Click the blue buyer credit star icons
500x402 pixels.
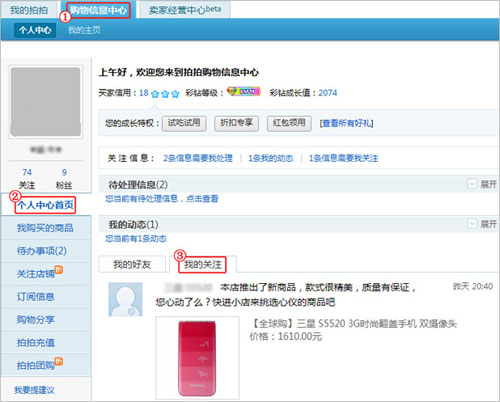coord(165,94)
